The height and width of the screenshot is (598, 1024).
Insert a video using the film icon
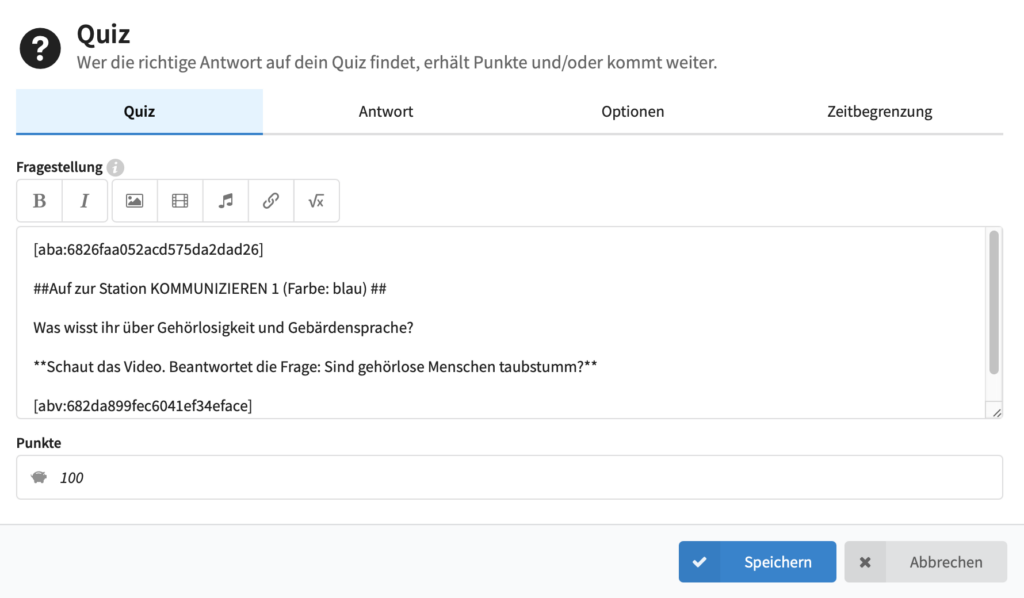[x=180, y=201]
